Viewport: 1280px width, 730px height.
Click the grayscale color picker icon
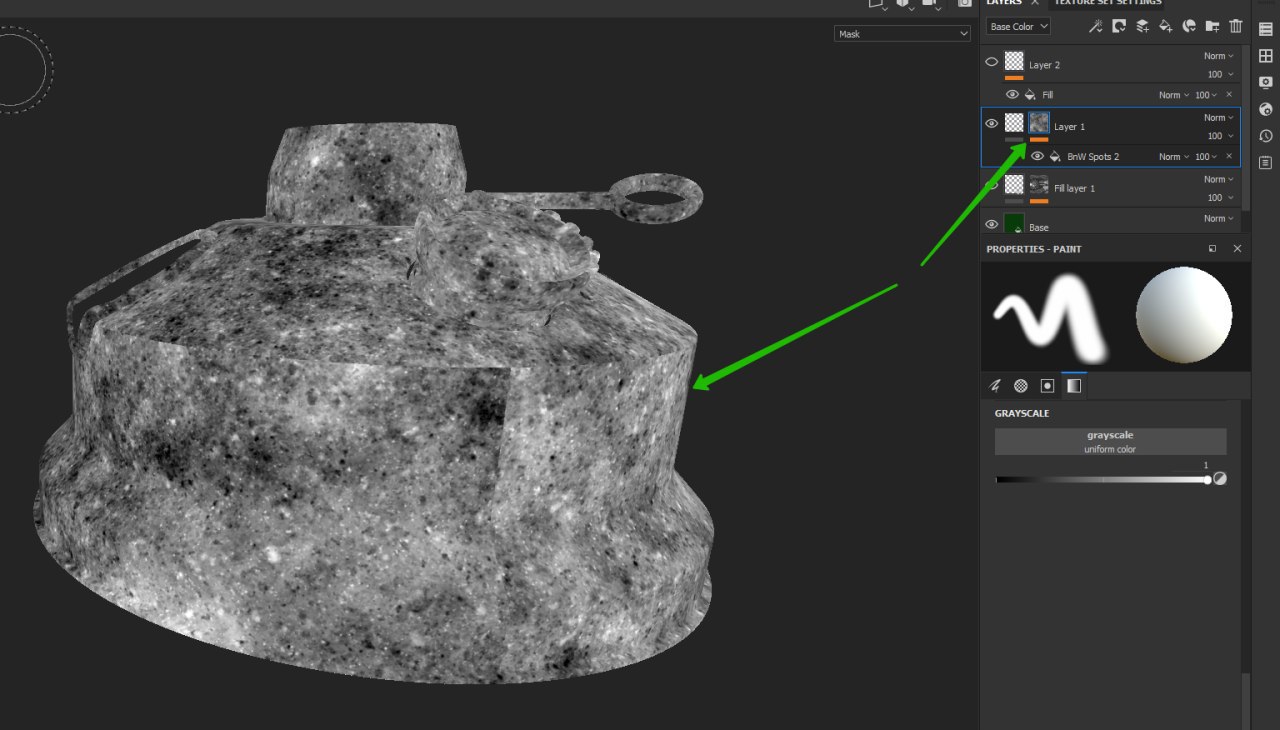tap(1220, 479)
